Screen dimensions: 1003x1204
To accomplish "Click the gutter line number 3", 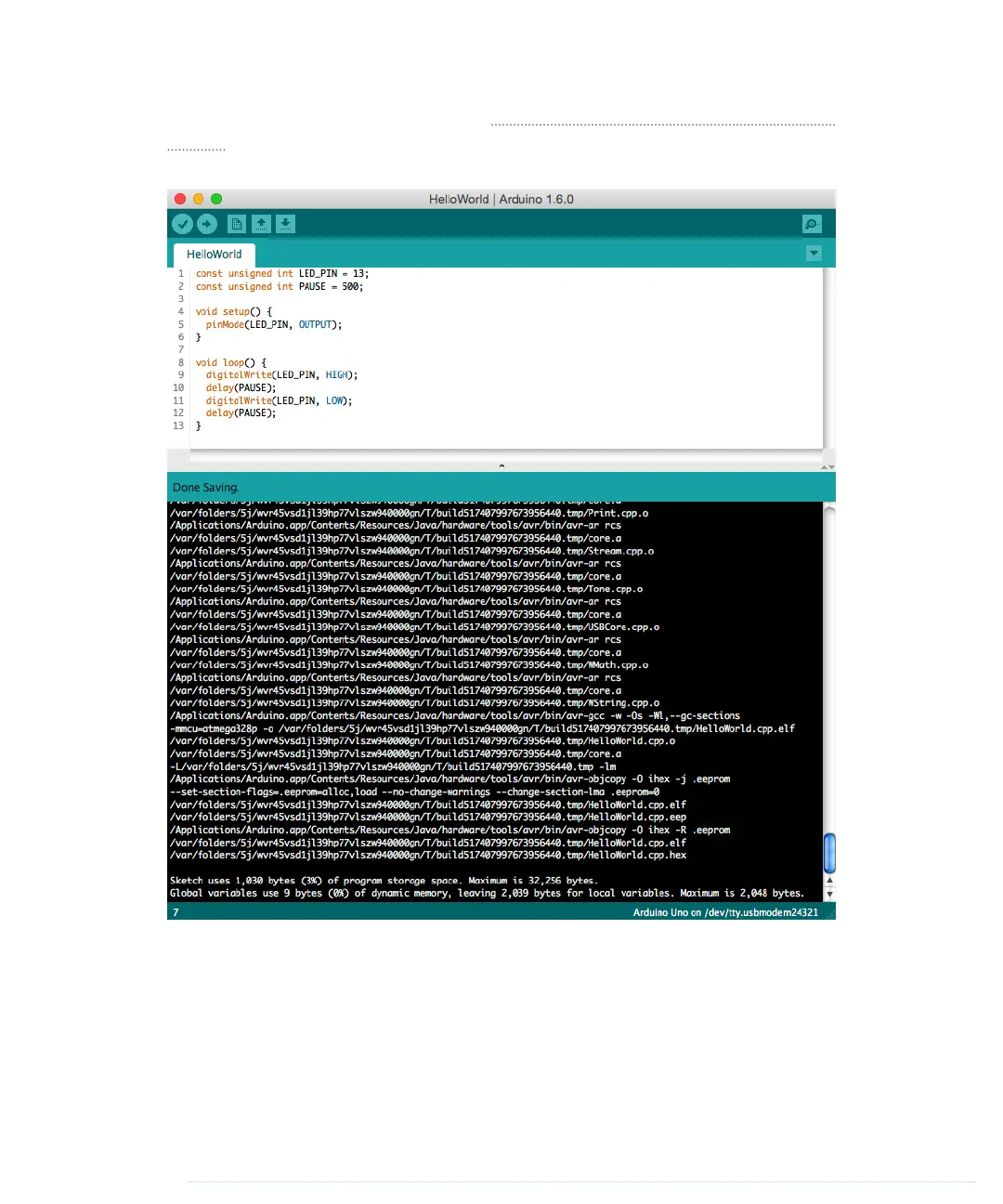I will [181, 299].
